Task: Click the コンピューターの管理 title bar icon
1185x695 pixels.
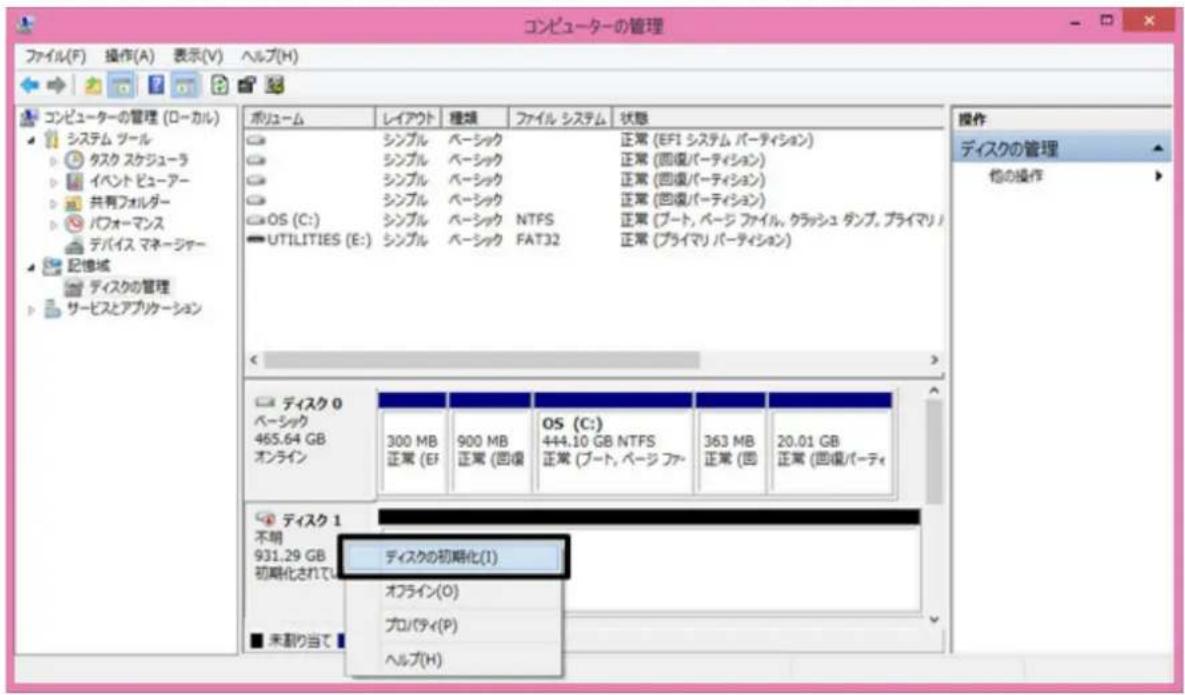Action: click(x=26, y=24)
